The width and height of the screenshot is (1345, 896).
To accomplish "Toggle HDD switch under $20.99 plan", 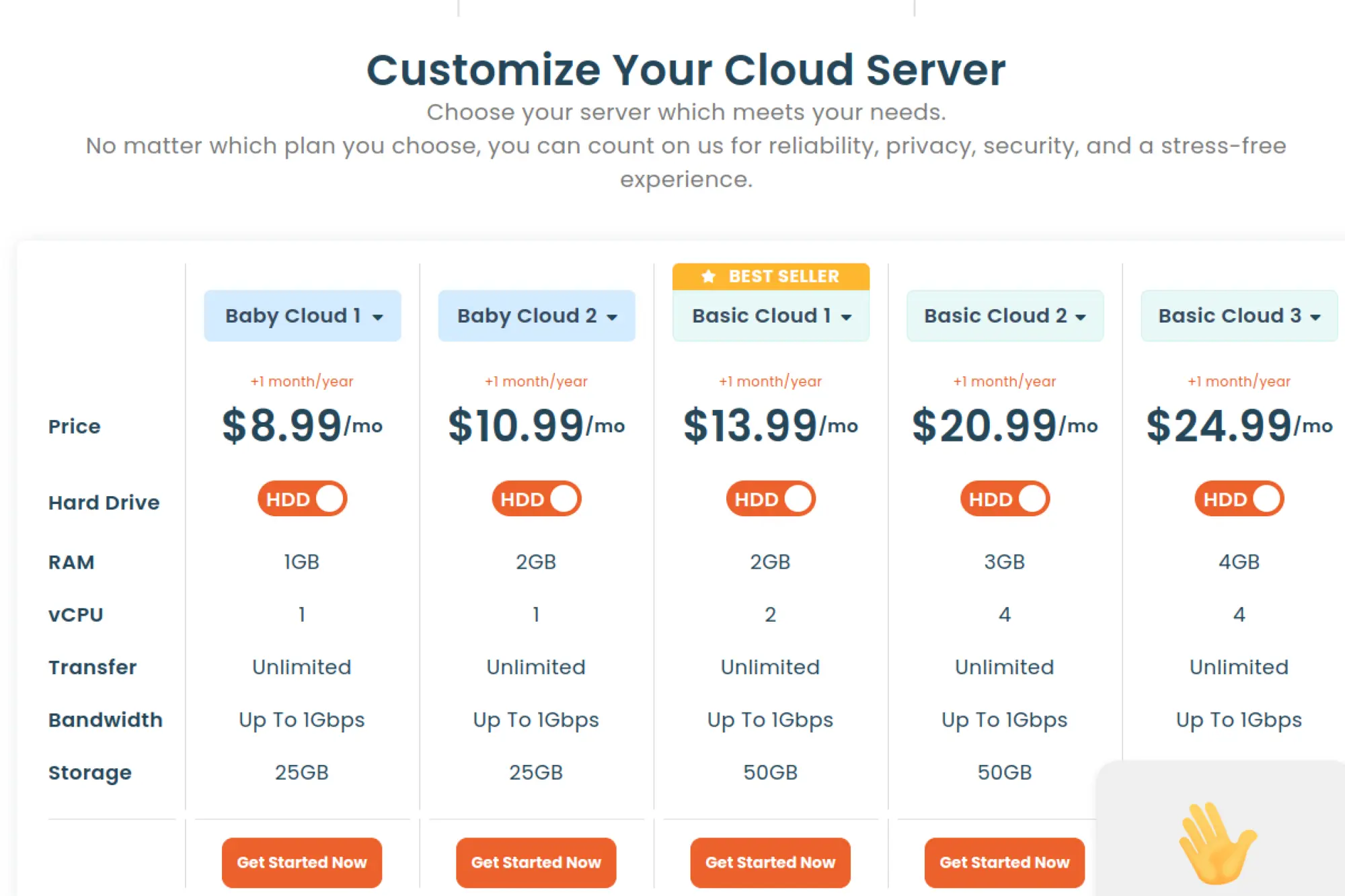I will point(1005,499).
